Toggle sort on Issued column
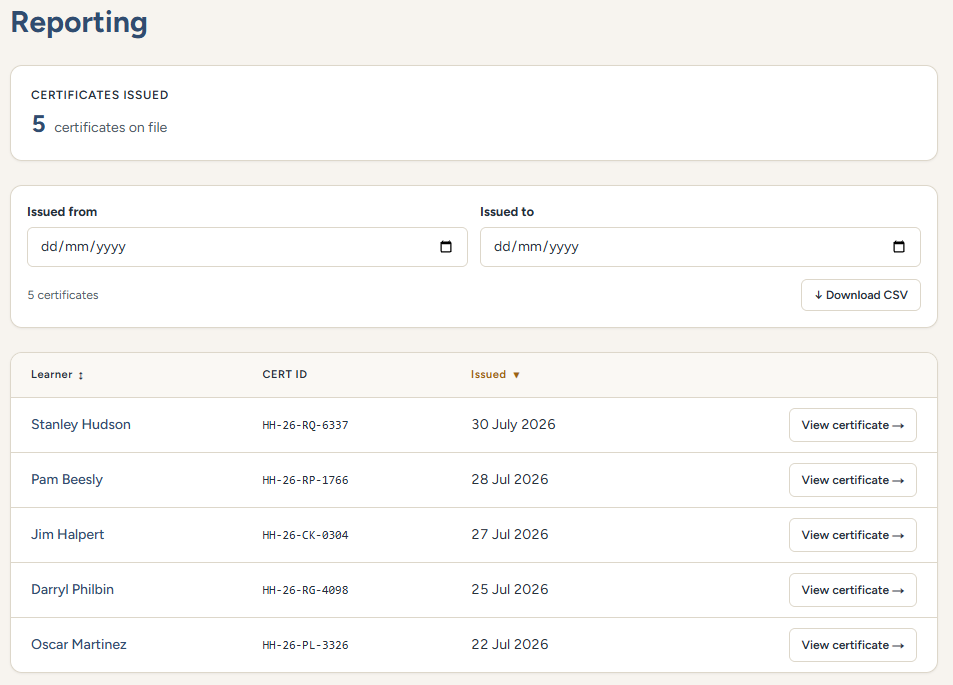Screen dimensions: 953x685 coord(495,374)
